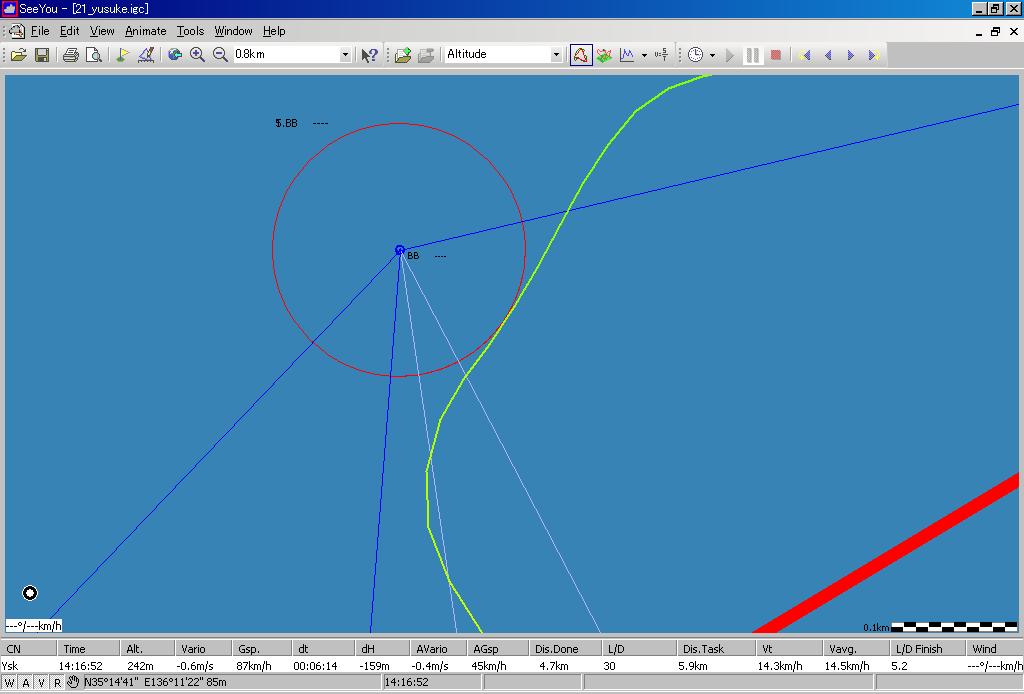Zoom out with the minus magnifier
This screenshot has width=1024, height=694.
221,55
